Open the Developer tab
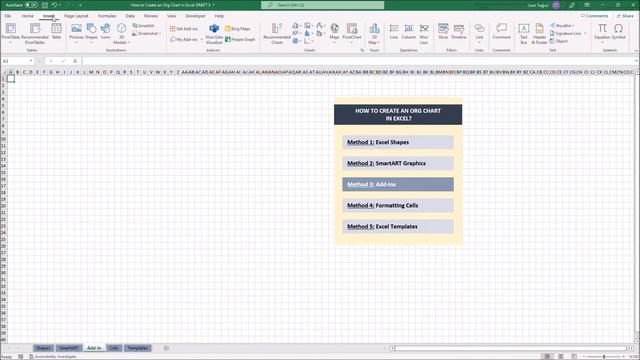This screenshot has width=640, height=360. point(196,16)
